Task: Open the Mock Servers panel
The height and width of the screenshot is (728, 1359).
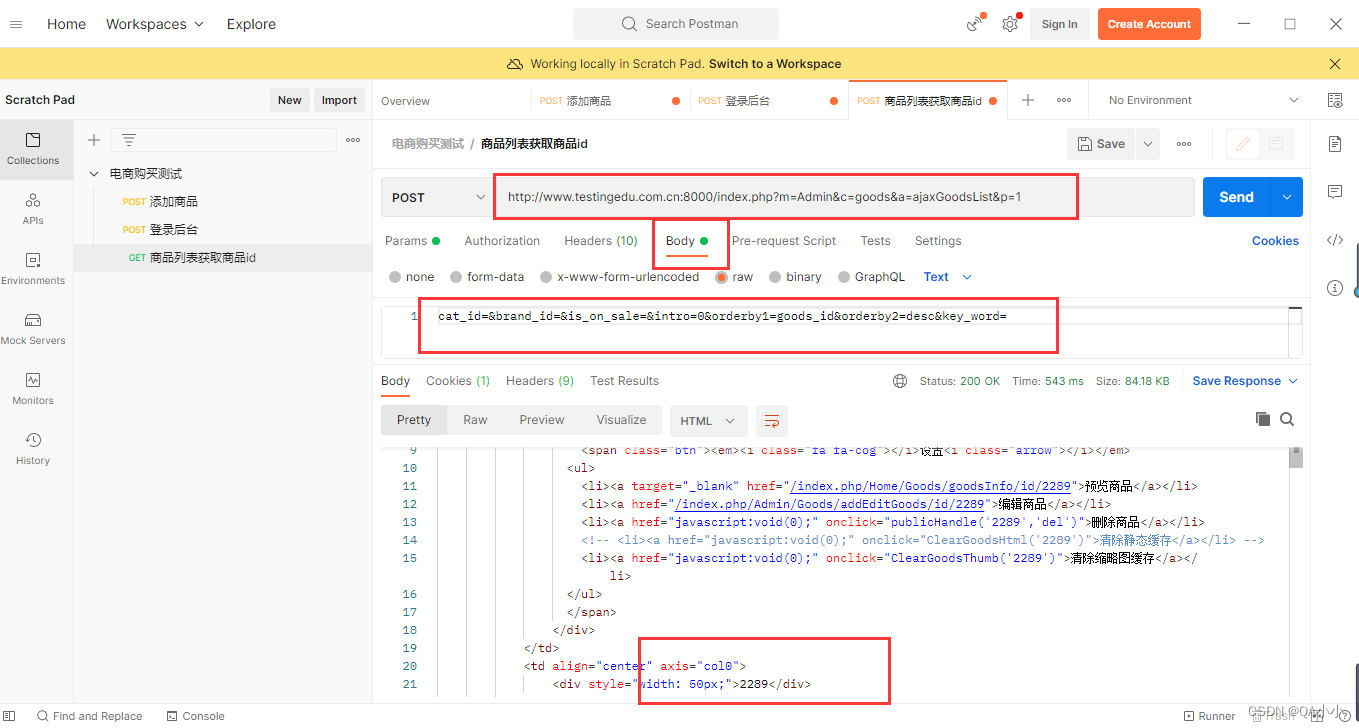Action: point(34,327)
